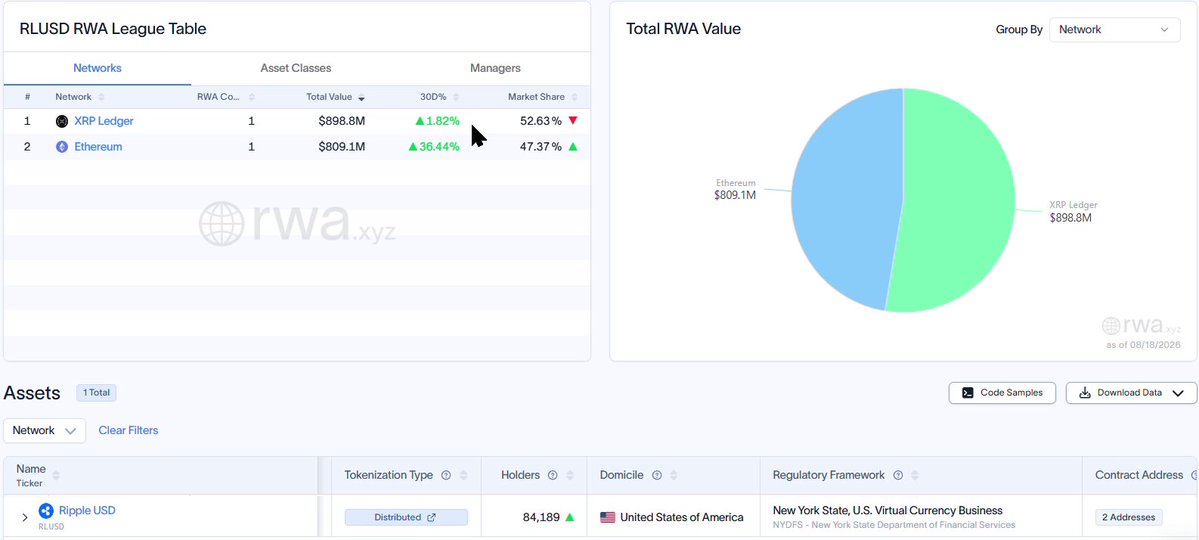Image resolution: width=1199 pixels, height=540 pixels.
Task: Sort by Total Value column arrow
Action: (x=361, y=97)
